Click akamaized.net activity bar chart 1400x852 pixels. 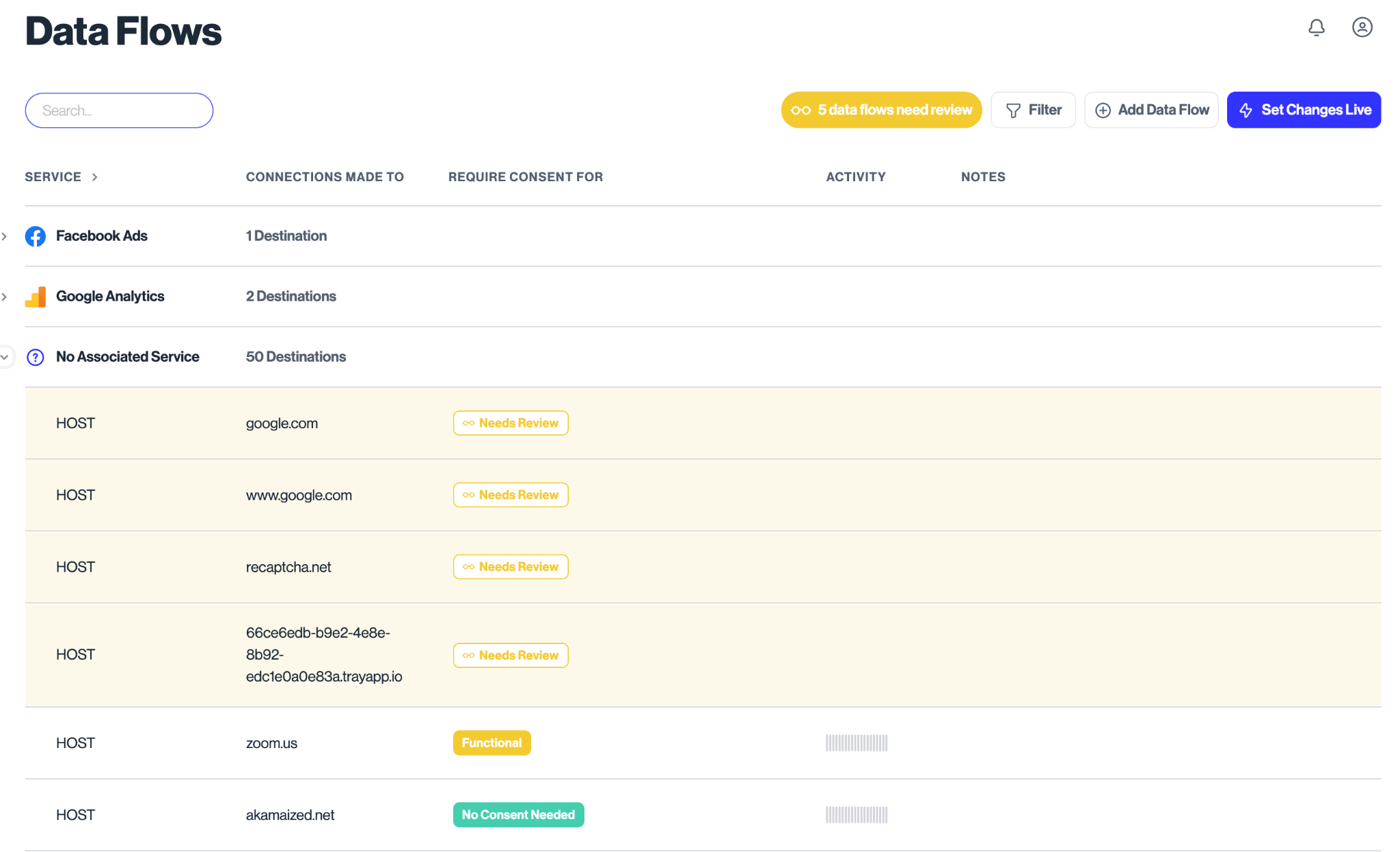tap(856, 814)
